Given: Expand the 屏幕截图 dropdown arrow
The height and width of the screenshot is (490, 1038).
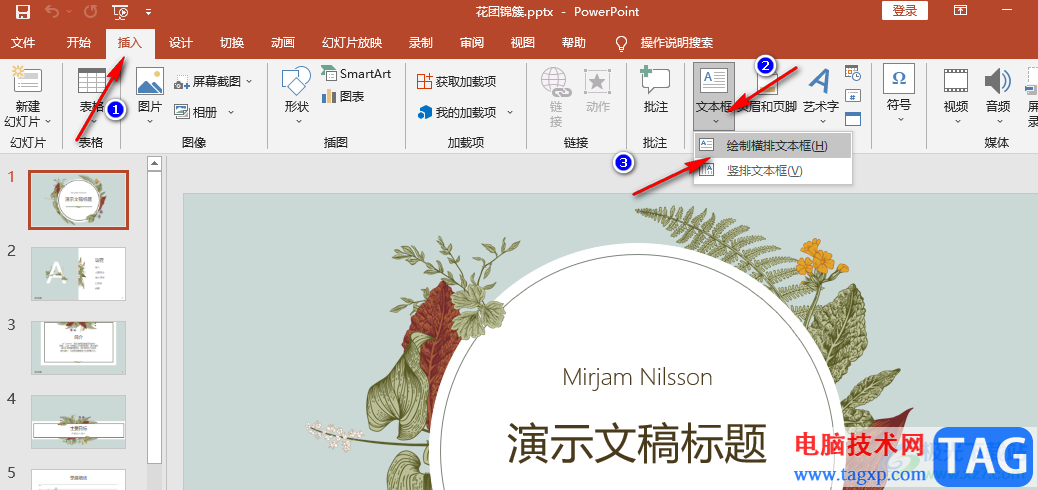Looking at the screenshot, I should pyautogui.click(x=249, y=81).
